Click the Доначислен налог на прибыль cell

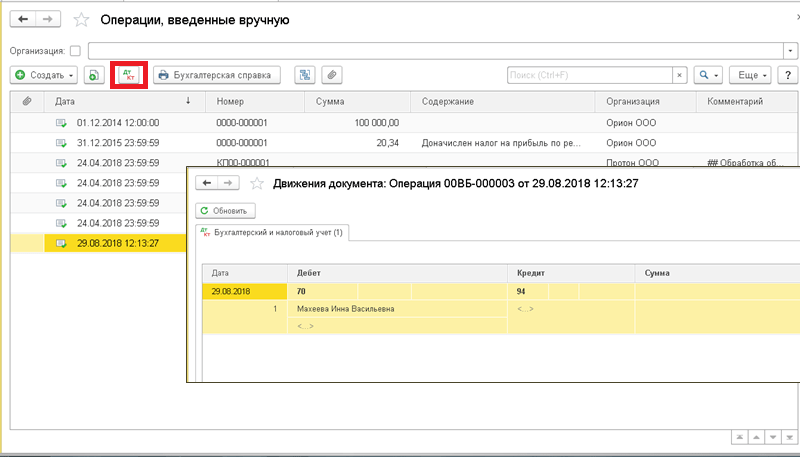(503, 143)
